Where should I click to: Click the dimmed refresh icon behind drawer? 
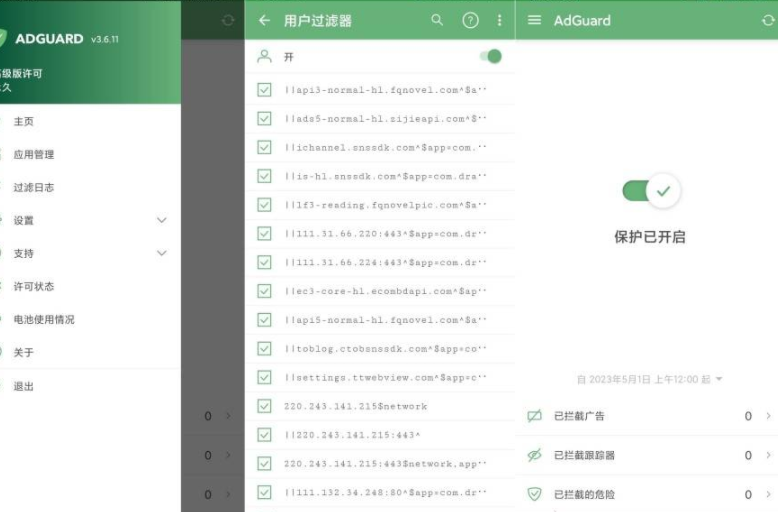click(228, 20)
